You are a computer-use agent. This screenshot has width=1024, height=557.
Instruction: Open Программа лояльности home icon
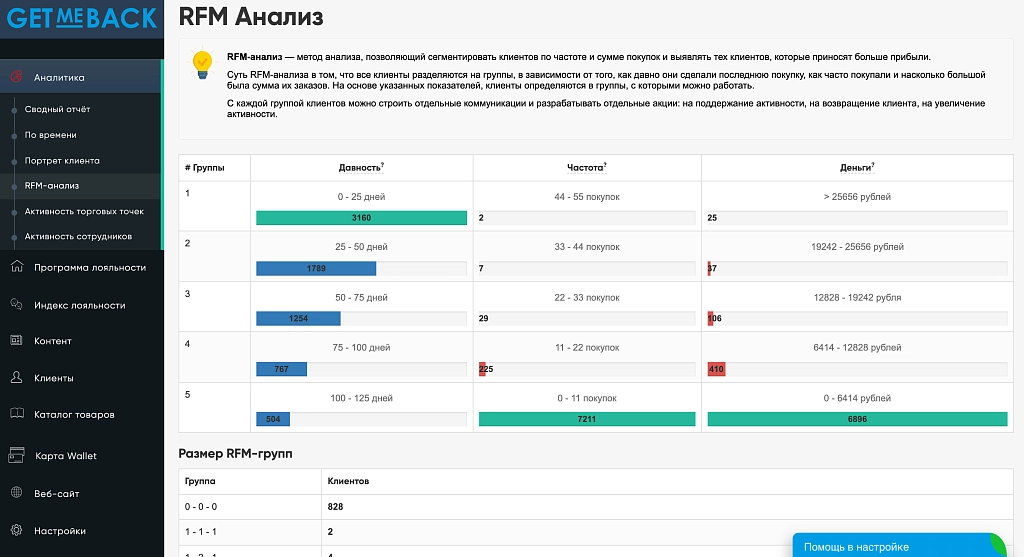pos(17,266)
